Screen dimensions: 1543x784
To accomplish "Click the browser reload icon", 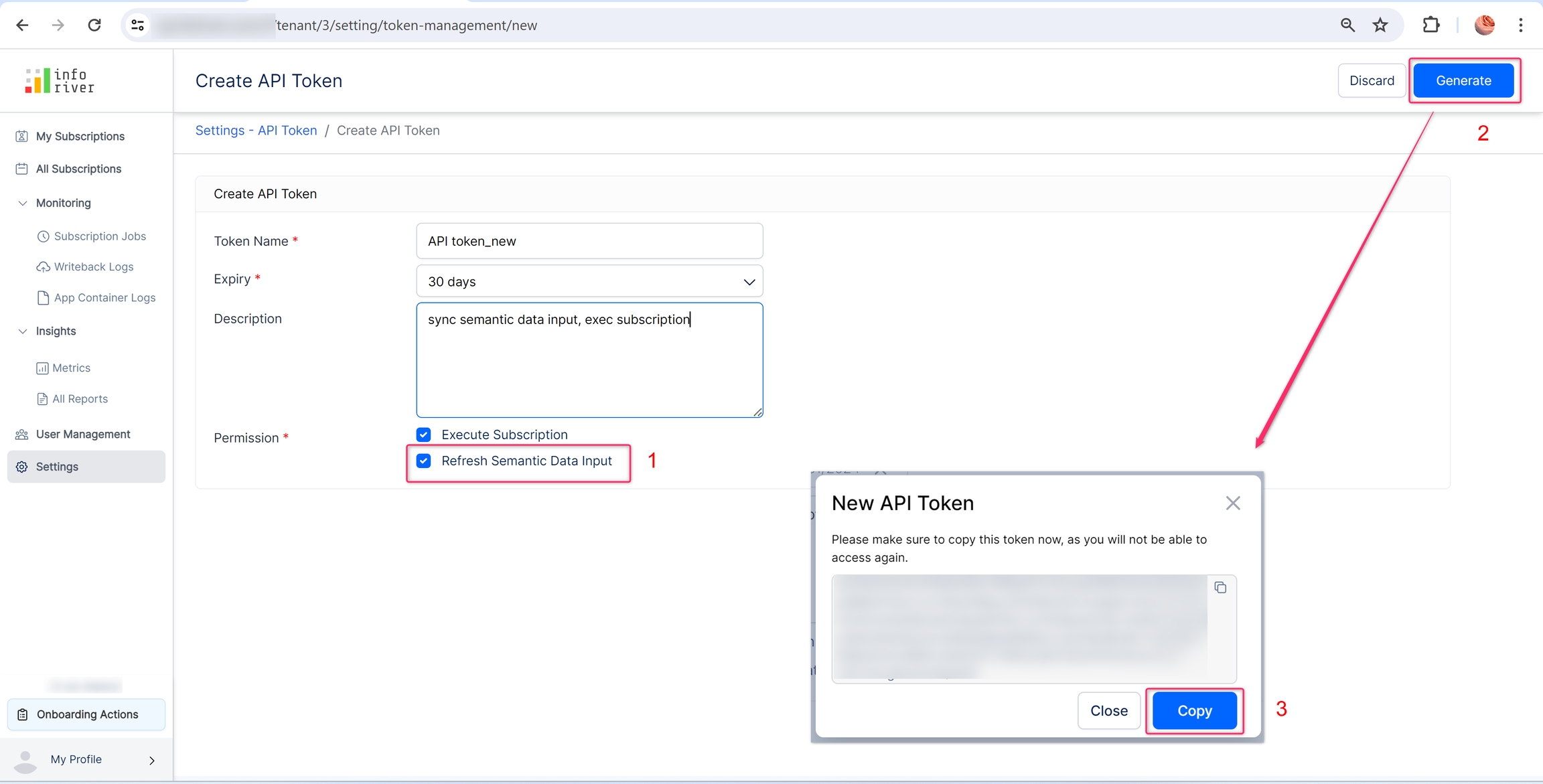I will pyautogui.click(x=94, y=25).
